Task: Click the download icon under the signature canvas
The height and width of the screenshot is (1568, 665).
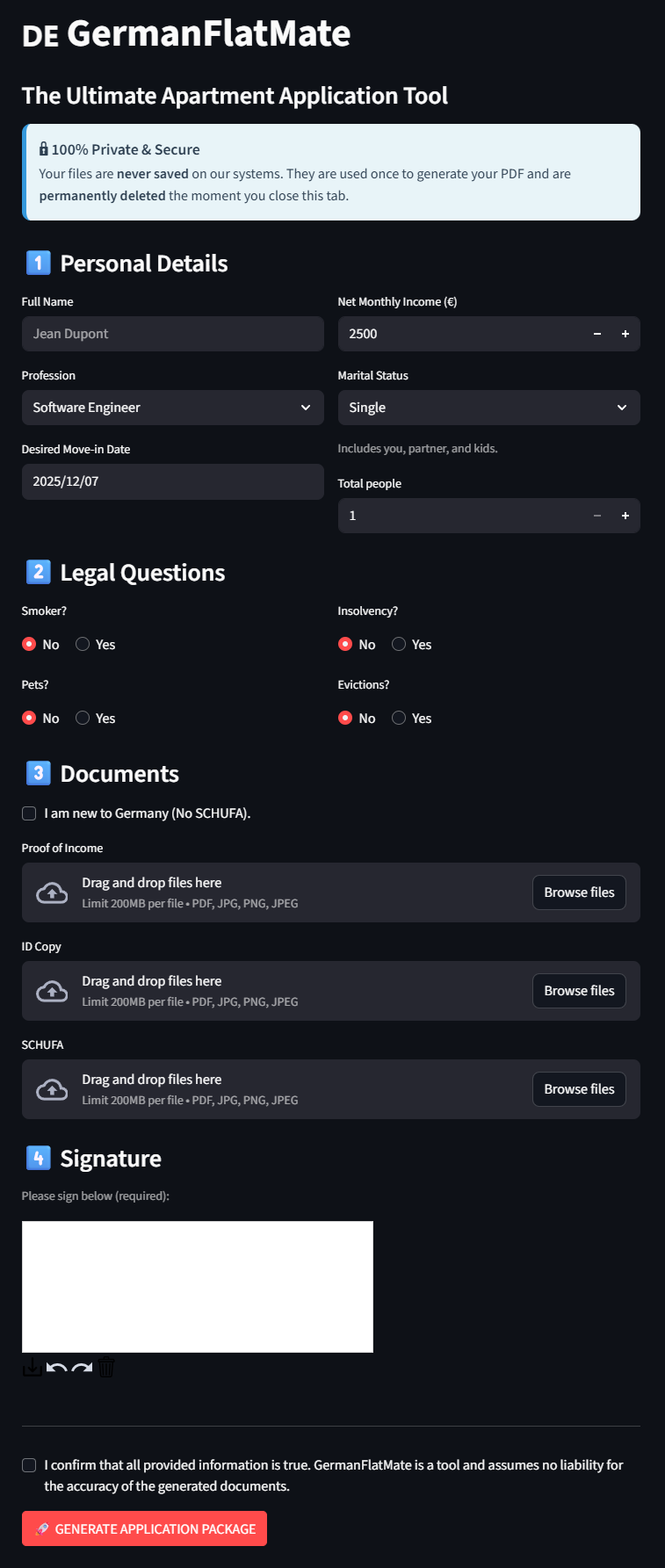Action: [x=32, y=1368]
